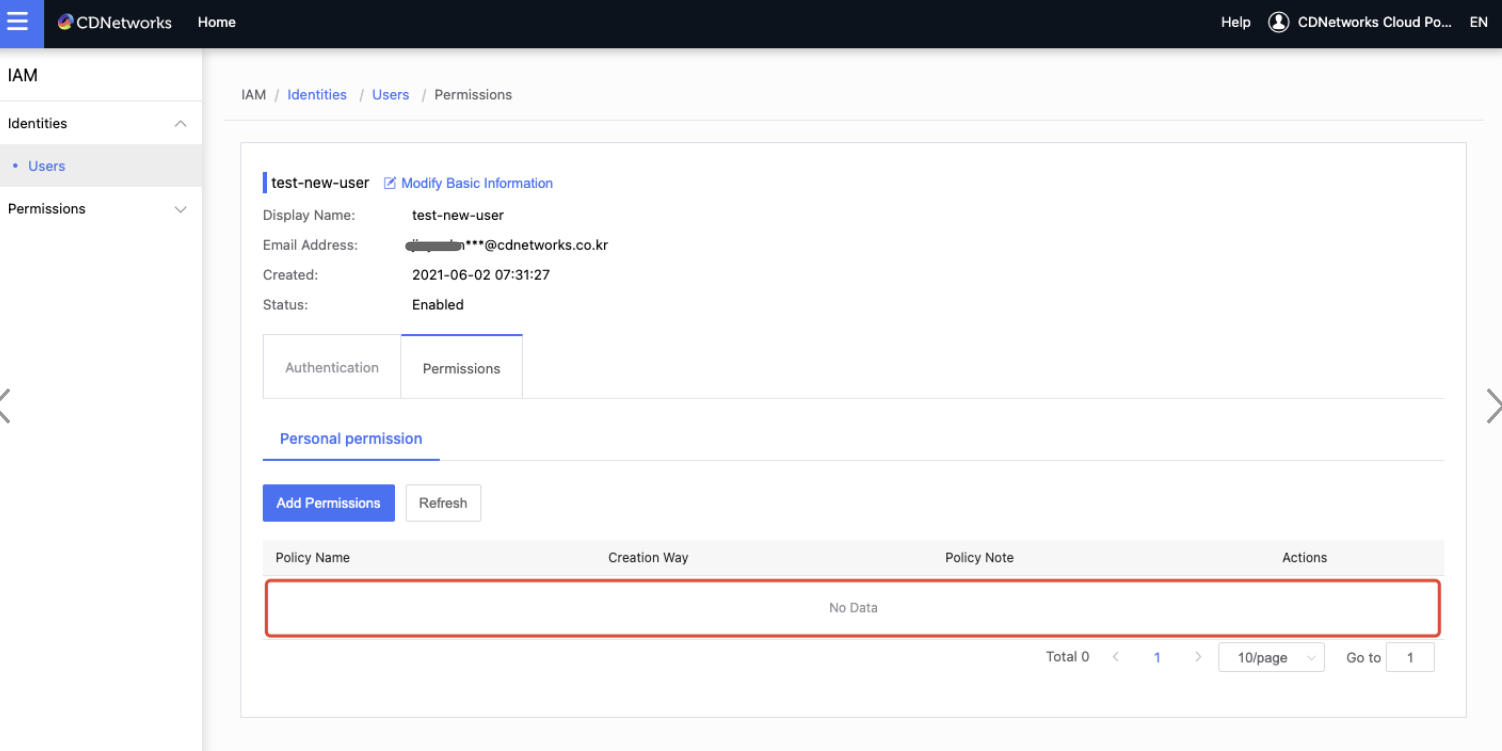Click the Go to page input field
The height and width of the screenshot is (751, 1502).
1410,657
